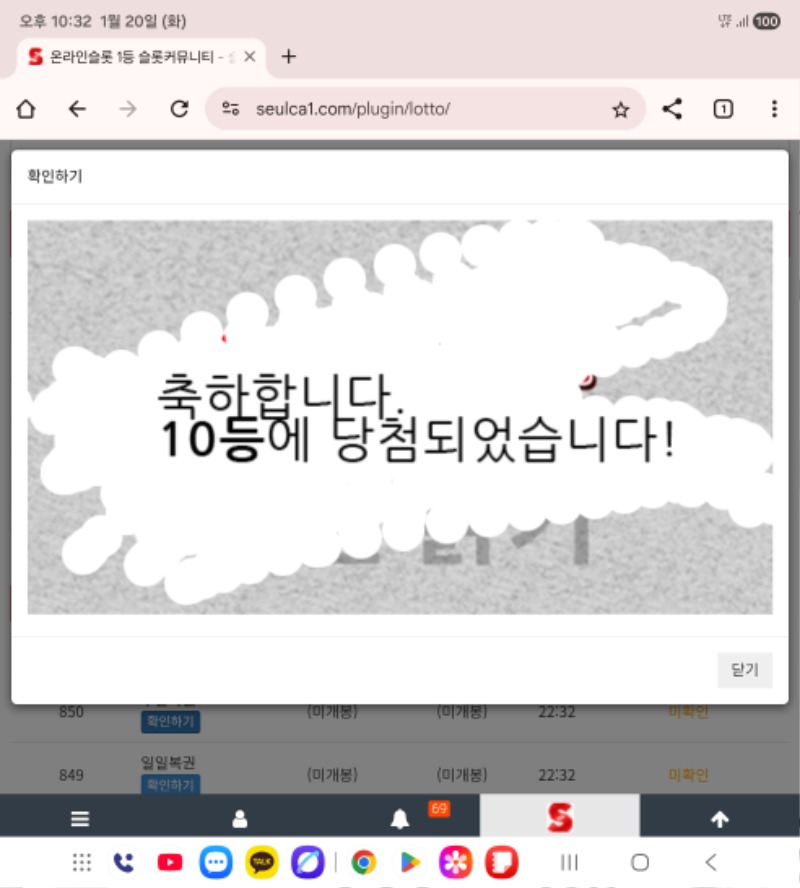
Task: Open the hamburger menu in bottom bar
Action: (80, 819)
